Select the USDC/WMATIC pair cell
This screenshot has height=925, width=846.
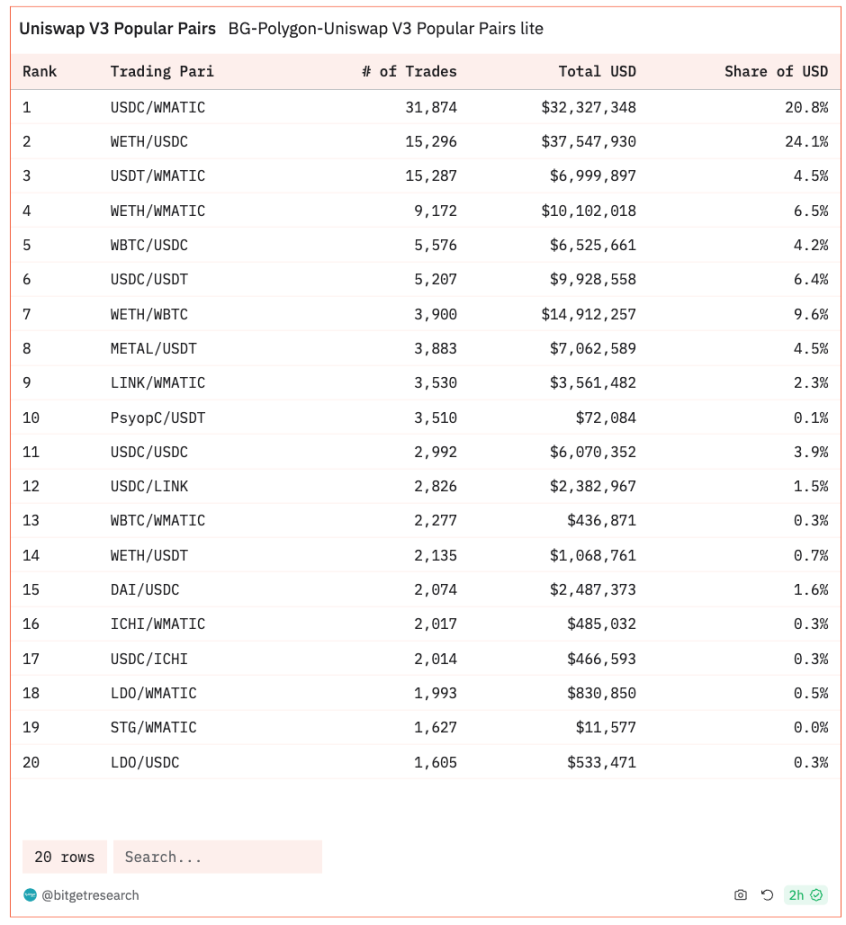click(x=157, y=107)
